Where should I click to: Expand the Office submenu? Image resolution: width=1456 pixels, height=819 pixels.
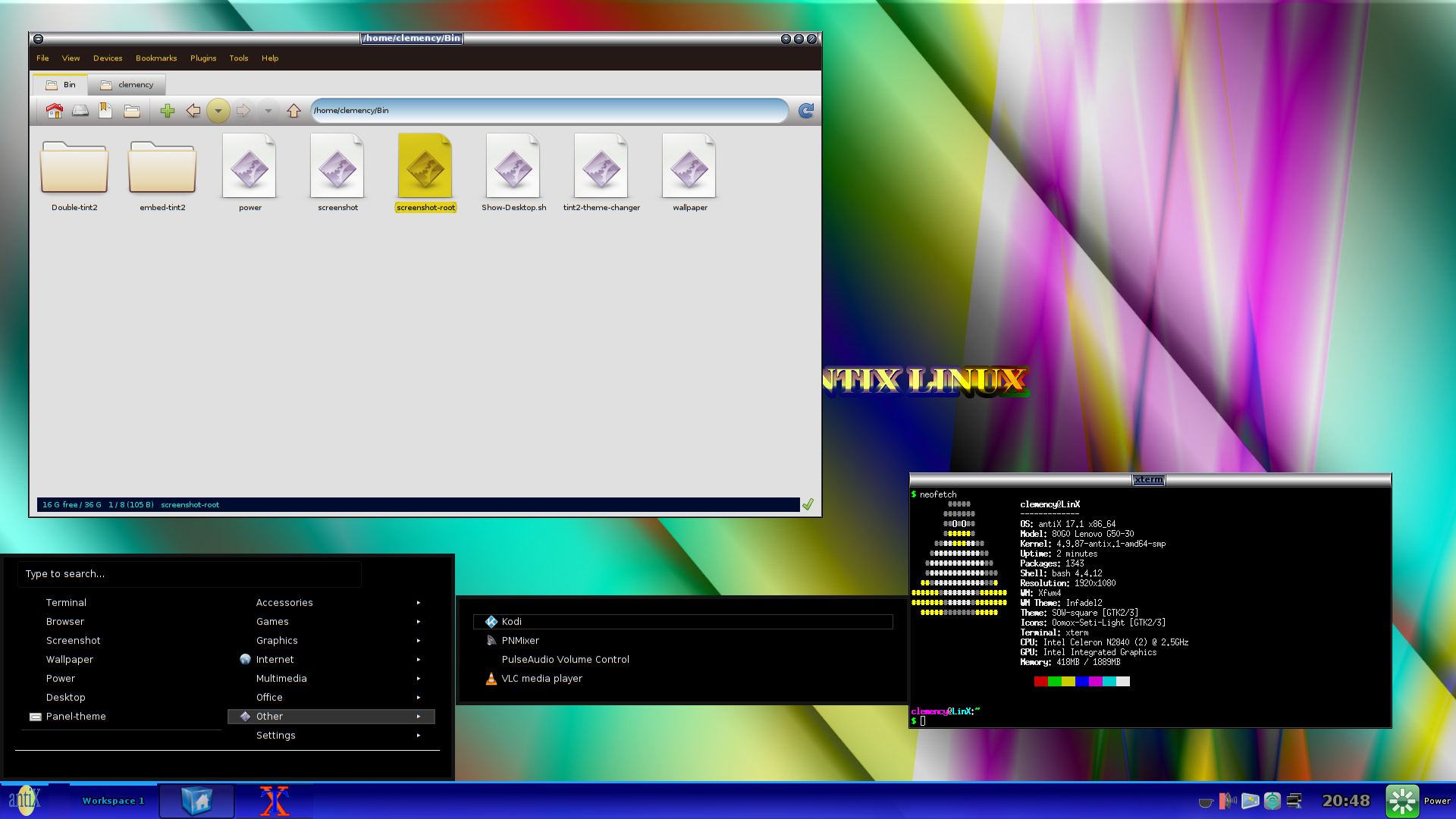331,698
